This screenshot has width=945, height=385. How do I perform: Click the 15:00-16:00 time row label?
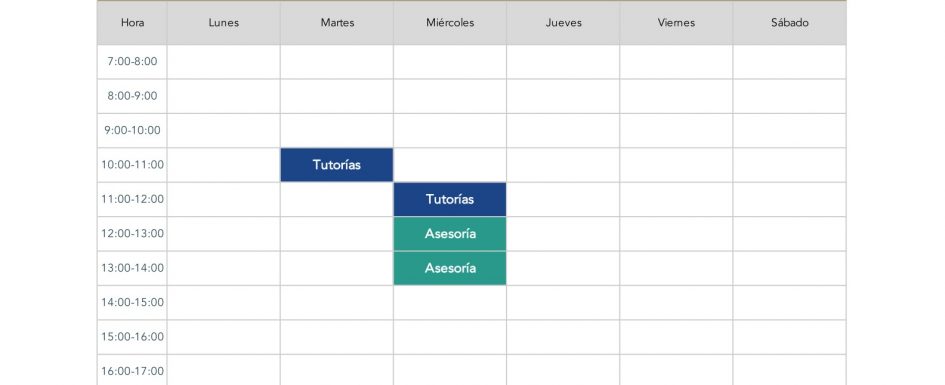click(132, 337)
